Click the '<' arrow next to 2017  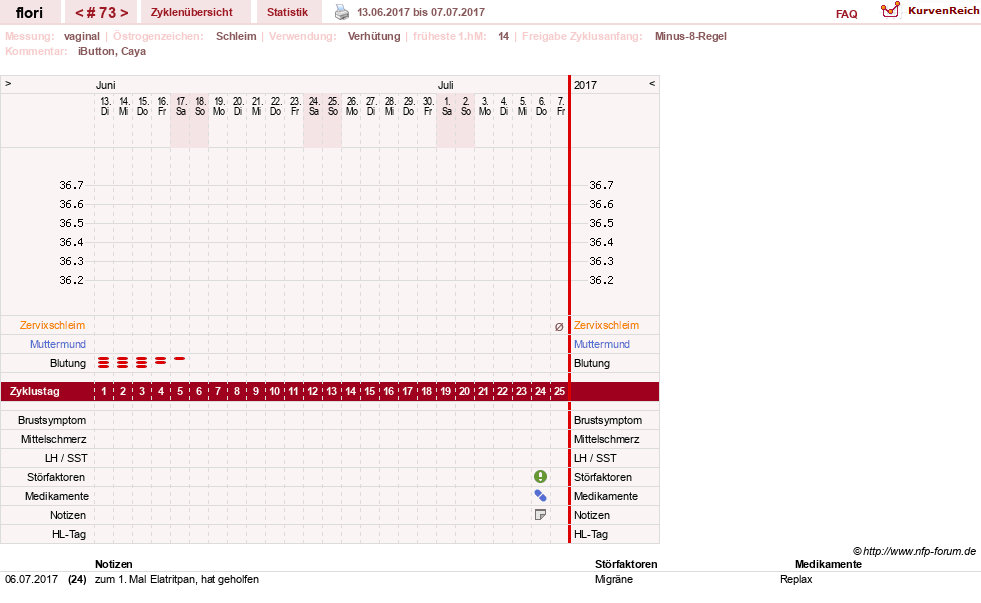coord(652,84)
